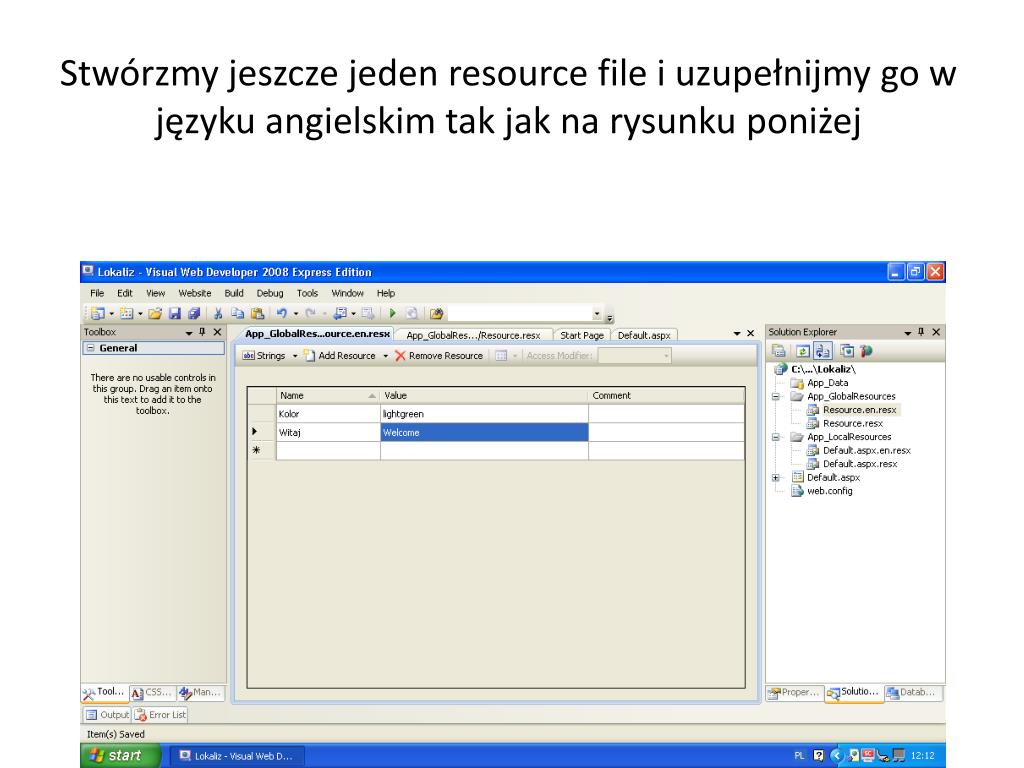The height and width of the screenshot is (768, 1024).
Task: Collapse the App_LocalResources folder
Action: [x=776, y=437]
